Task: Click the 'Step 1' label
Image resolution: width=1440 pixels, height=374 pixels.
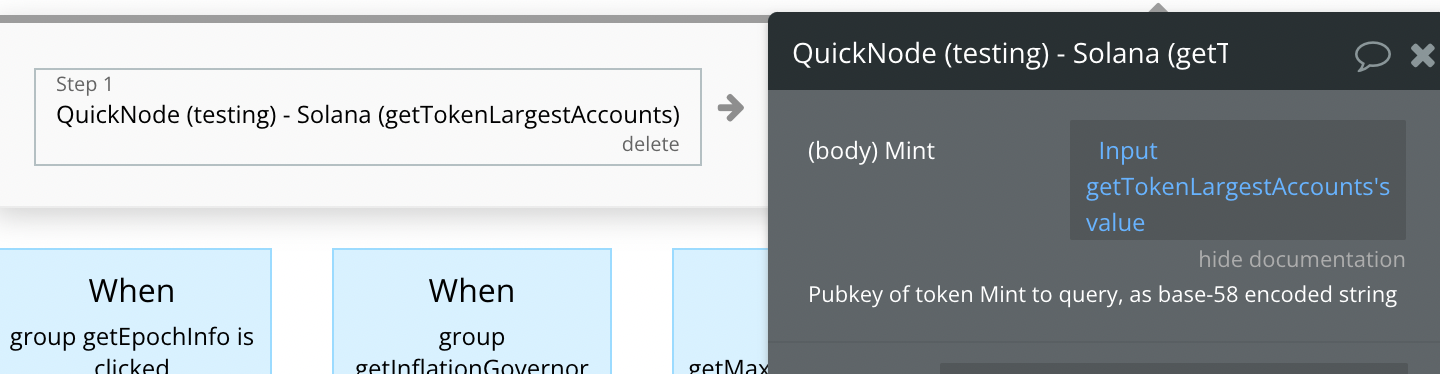Action: point(84,85)
